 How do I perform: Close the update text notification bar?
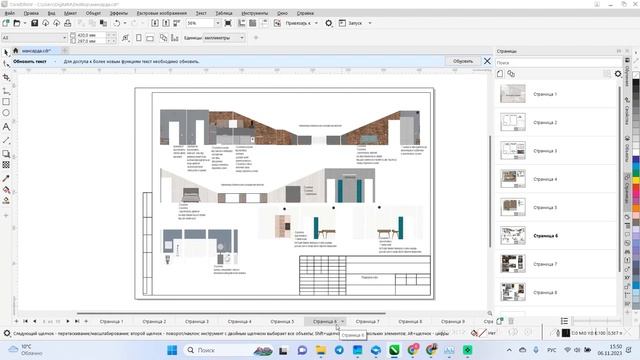(487, 61)
